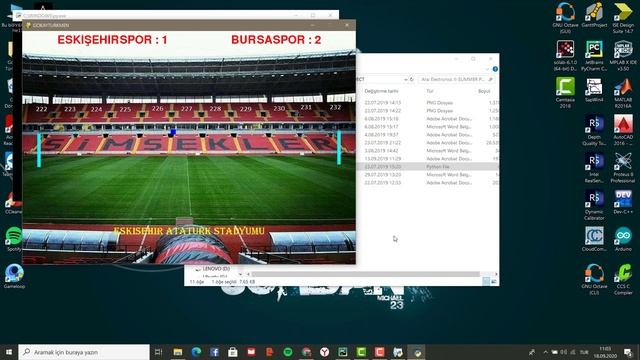Select file row dated 6.08.2019 15:17
This screenshot has width=640, height=360.
coord(428,127)
